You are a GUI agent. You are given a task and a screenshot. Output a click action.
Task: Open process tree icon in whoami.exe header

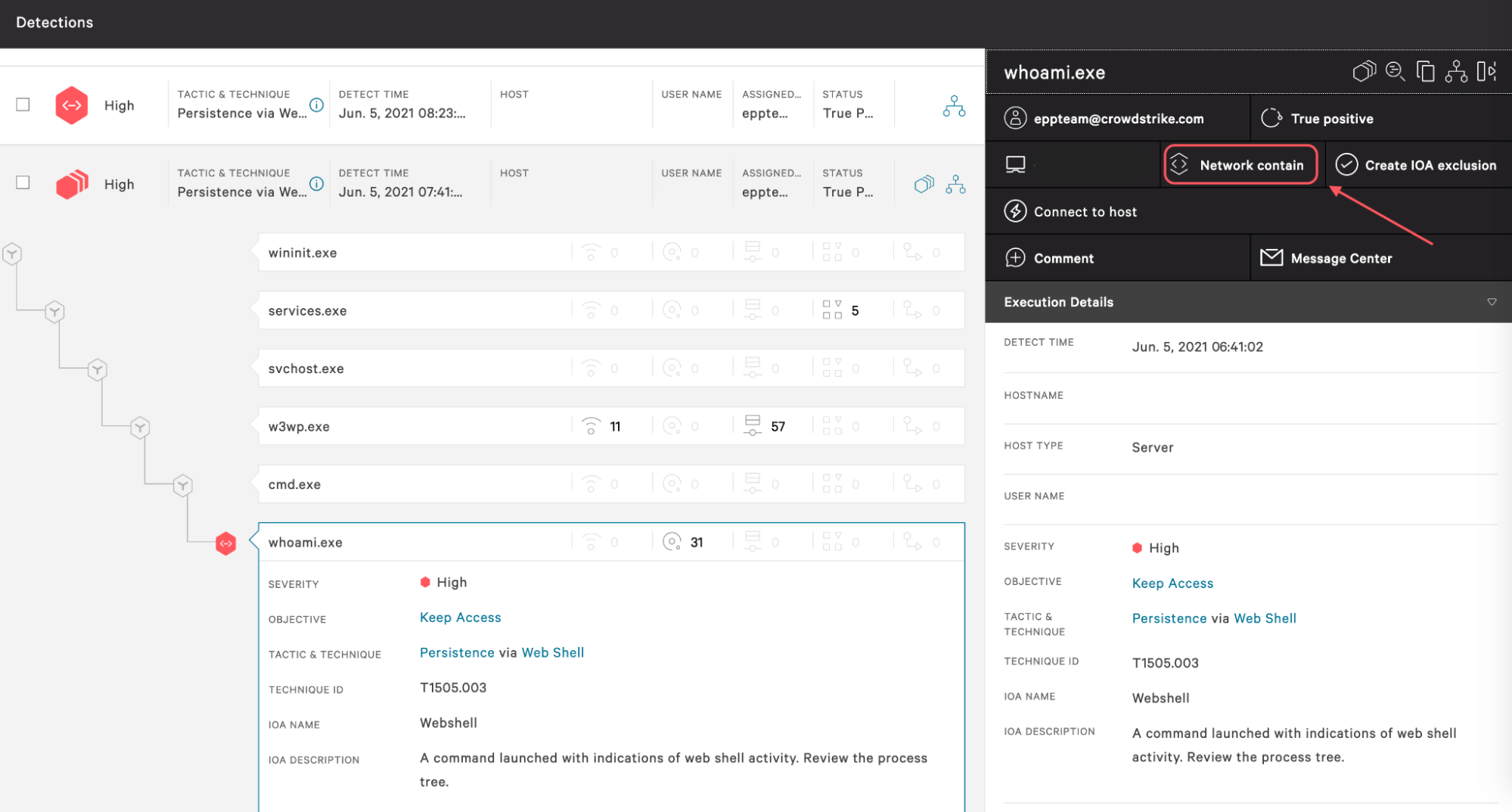tap(1456, 72)
